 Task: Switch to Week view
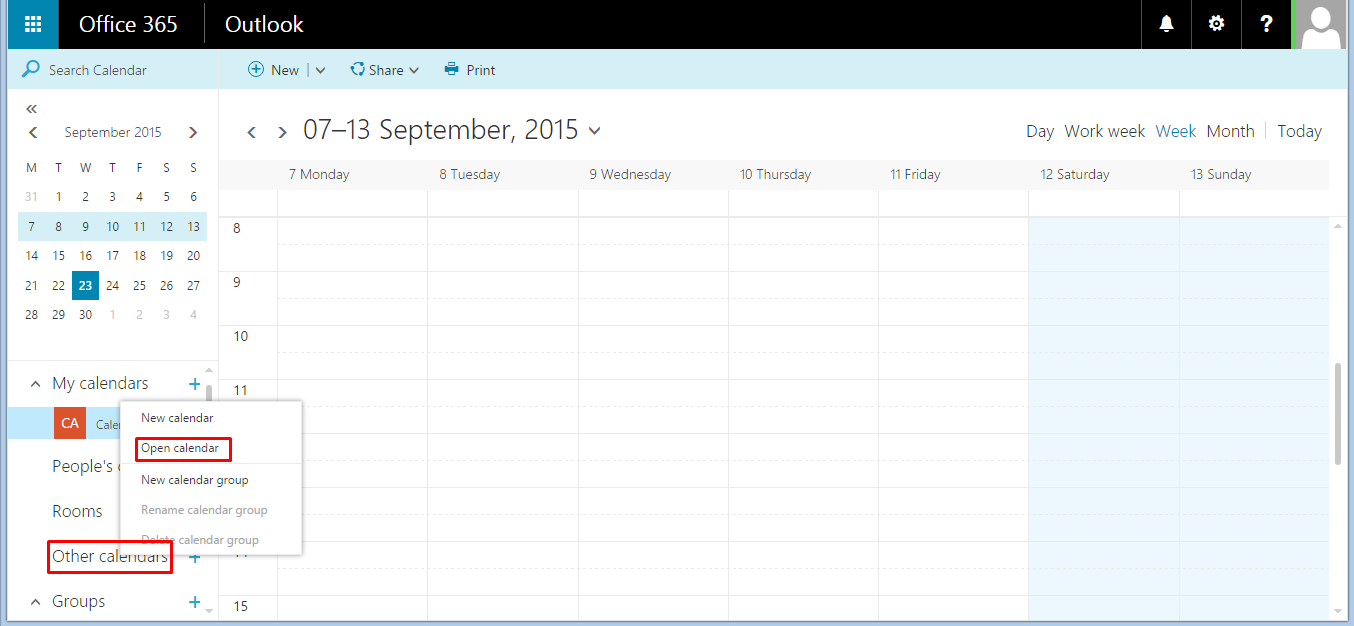point(1176,131)
